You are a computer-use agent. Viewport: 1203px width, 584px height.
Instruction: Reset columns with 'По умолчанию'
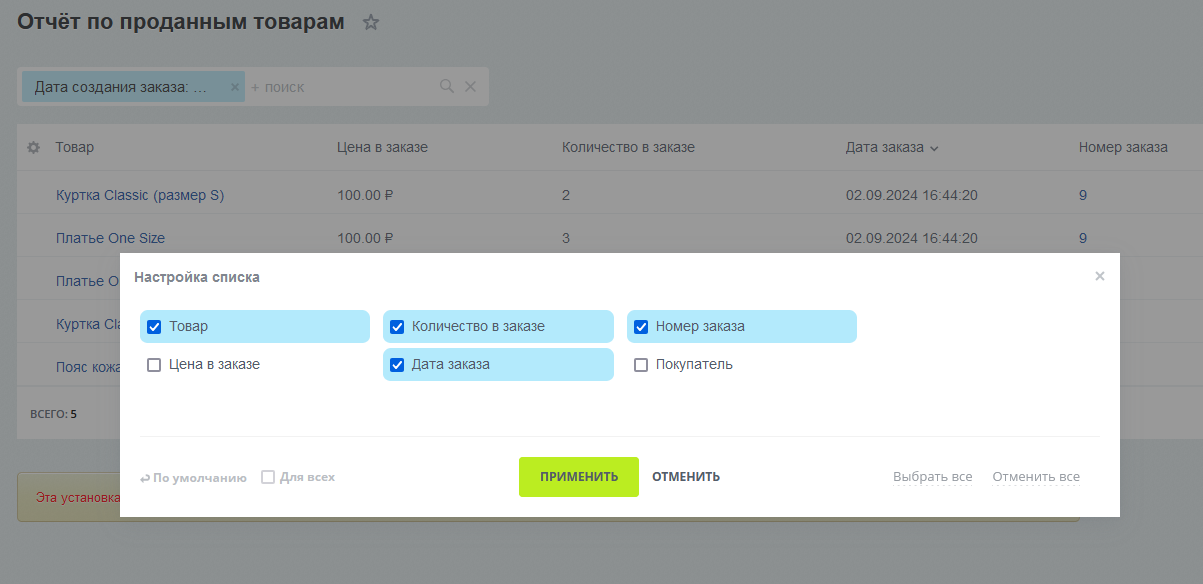pos(193,478)
